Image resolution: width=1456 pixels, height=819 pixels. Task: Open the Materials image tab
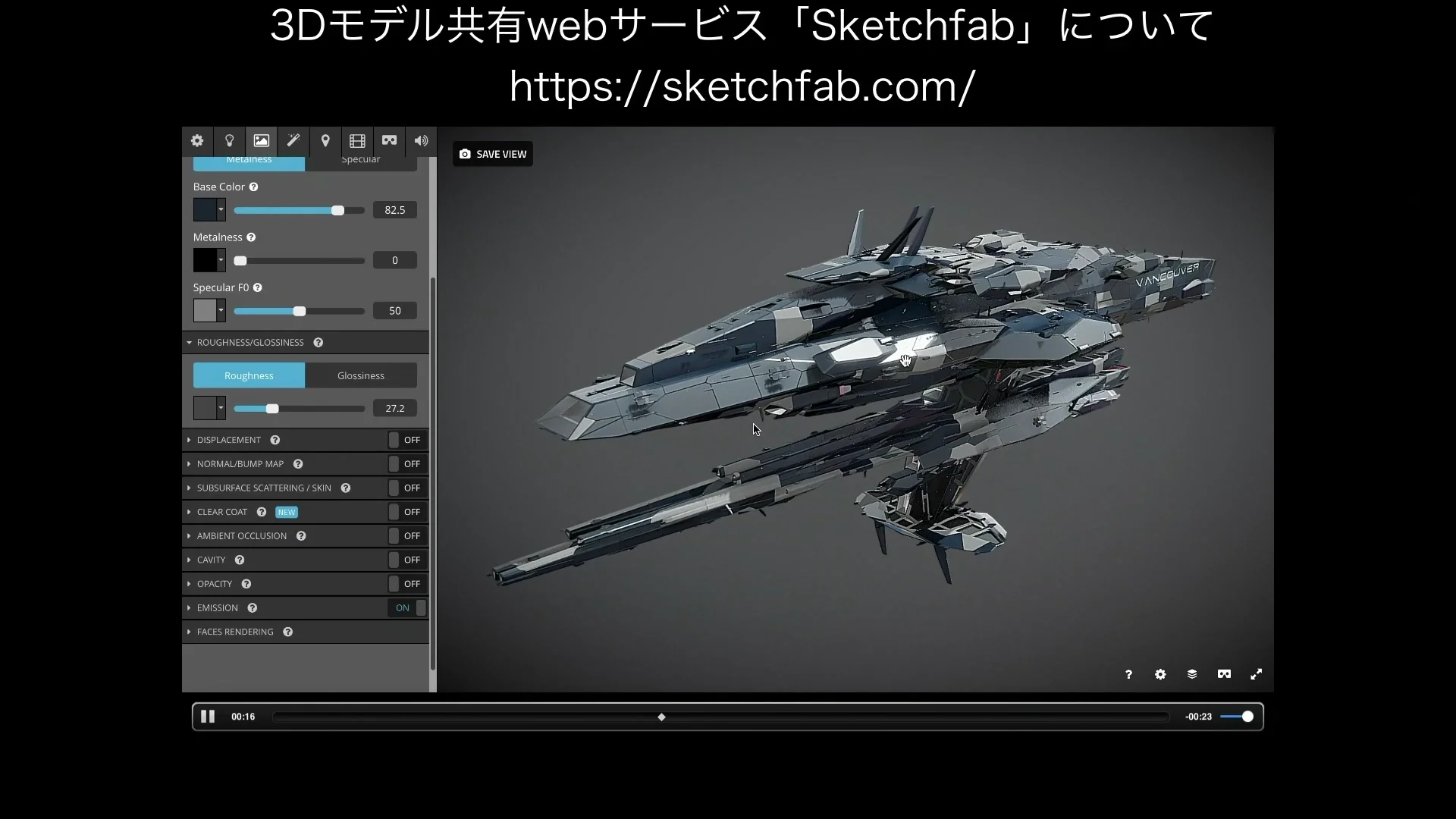[261, 141]
